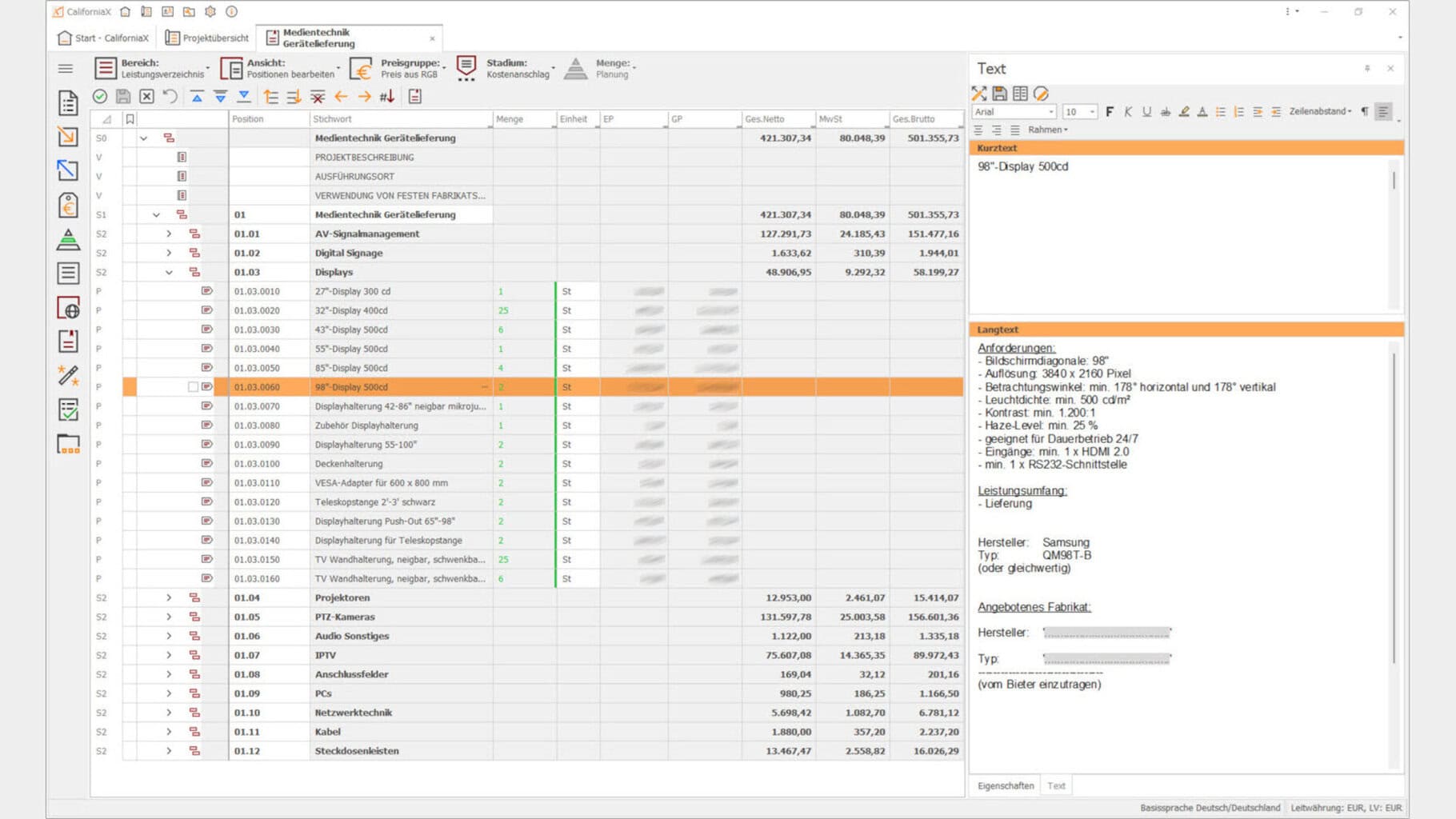Toggle strikethrough formatting

[x=1165, y=112]
